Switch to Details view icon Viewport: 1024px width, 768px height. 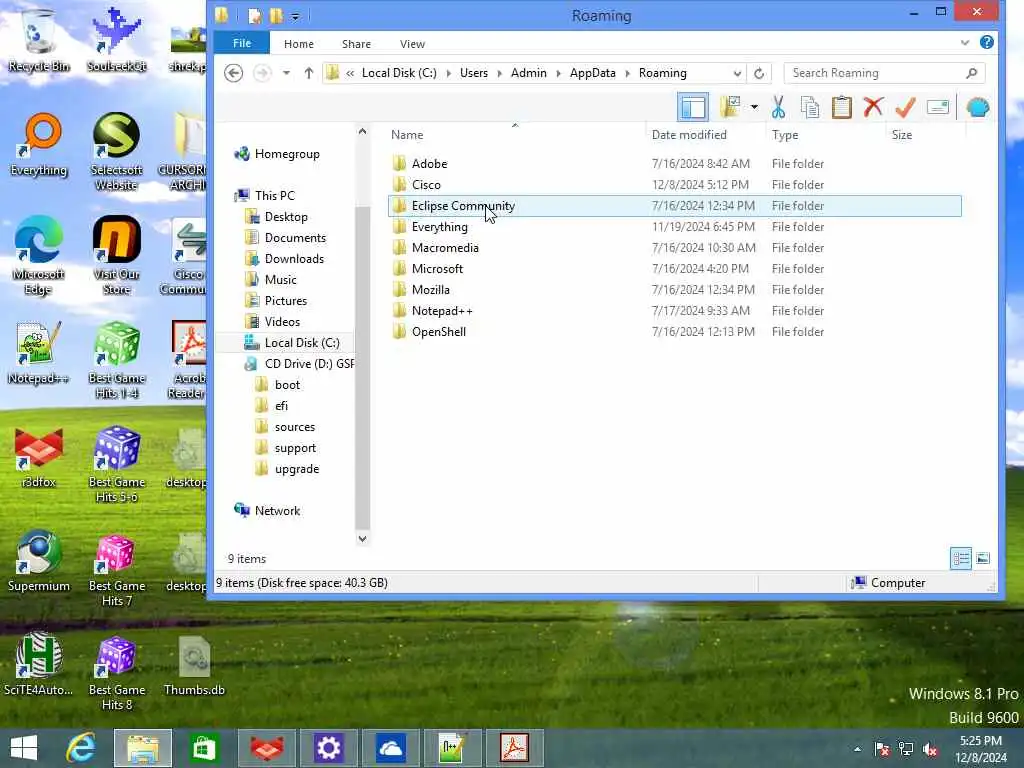(960, 558)
